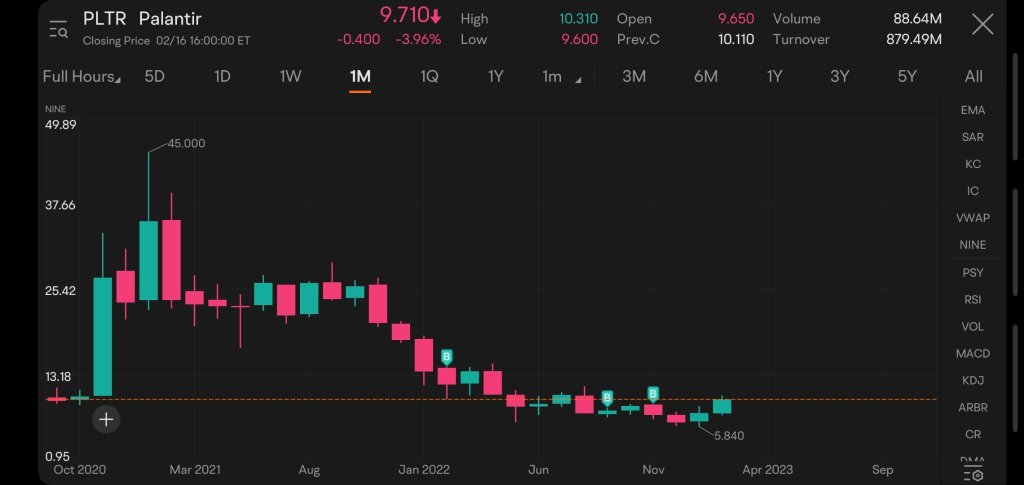Click the -3.96% change value
The image size is (1024, 485).
(418, 39)
